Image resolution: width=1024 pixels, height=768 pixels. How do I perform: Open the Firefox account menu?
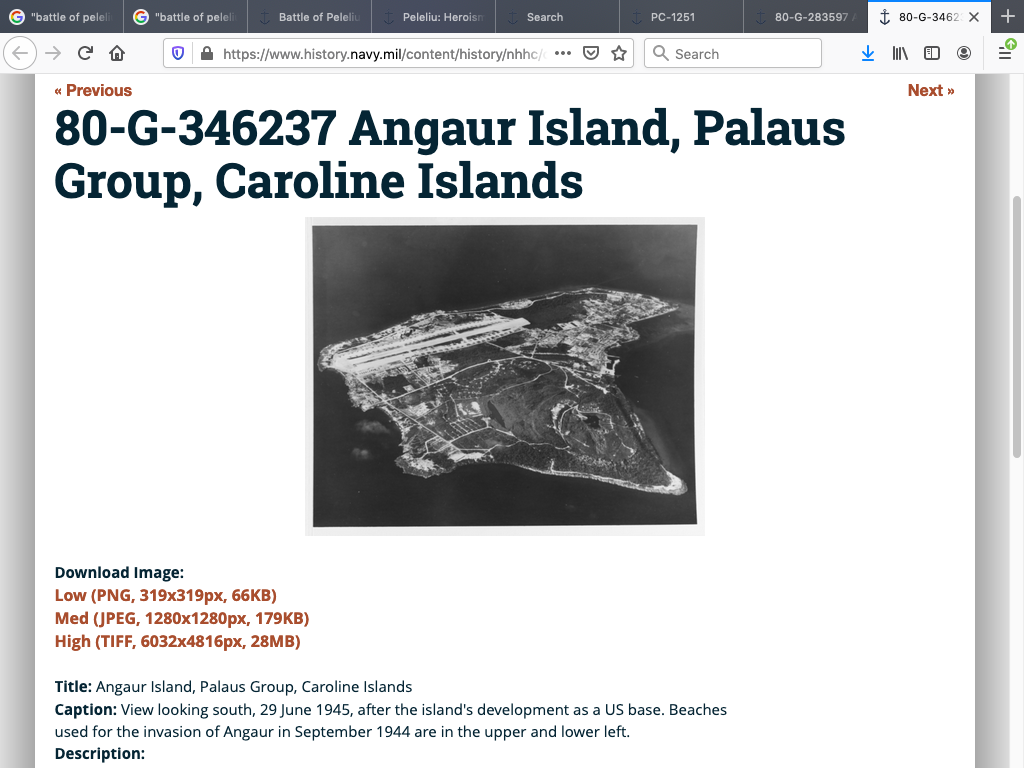[963, 54]
